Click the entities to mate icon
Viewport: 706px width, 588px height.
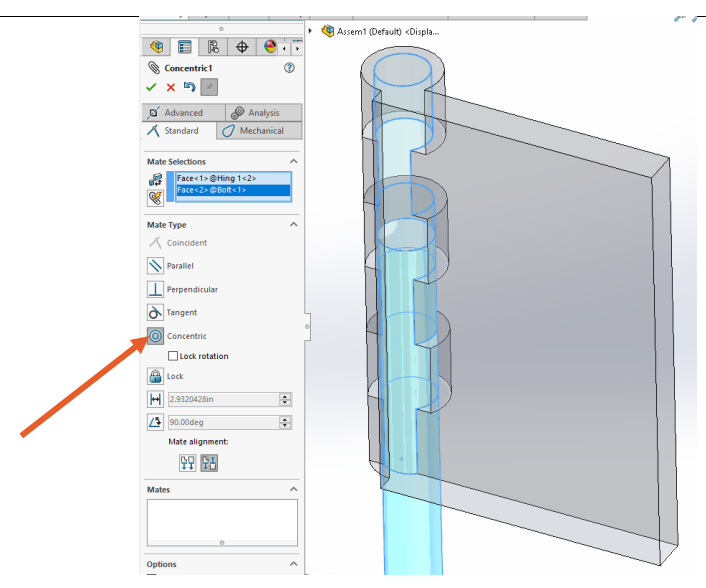[155, 180]
